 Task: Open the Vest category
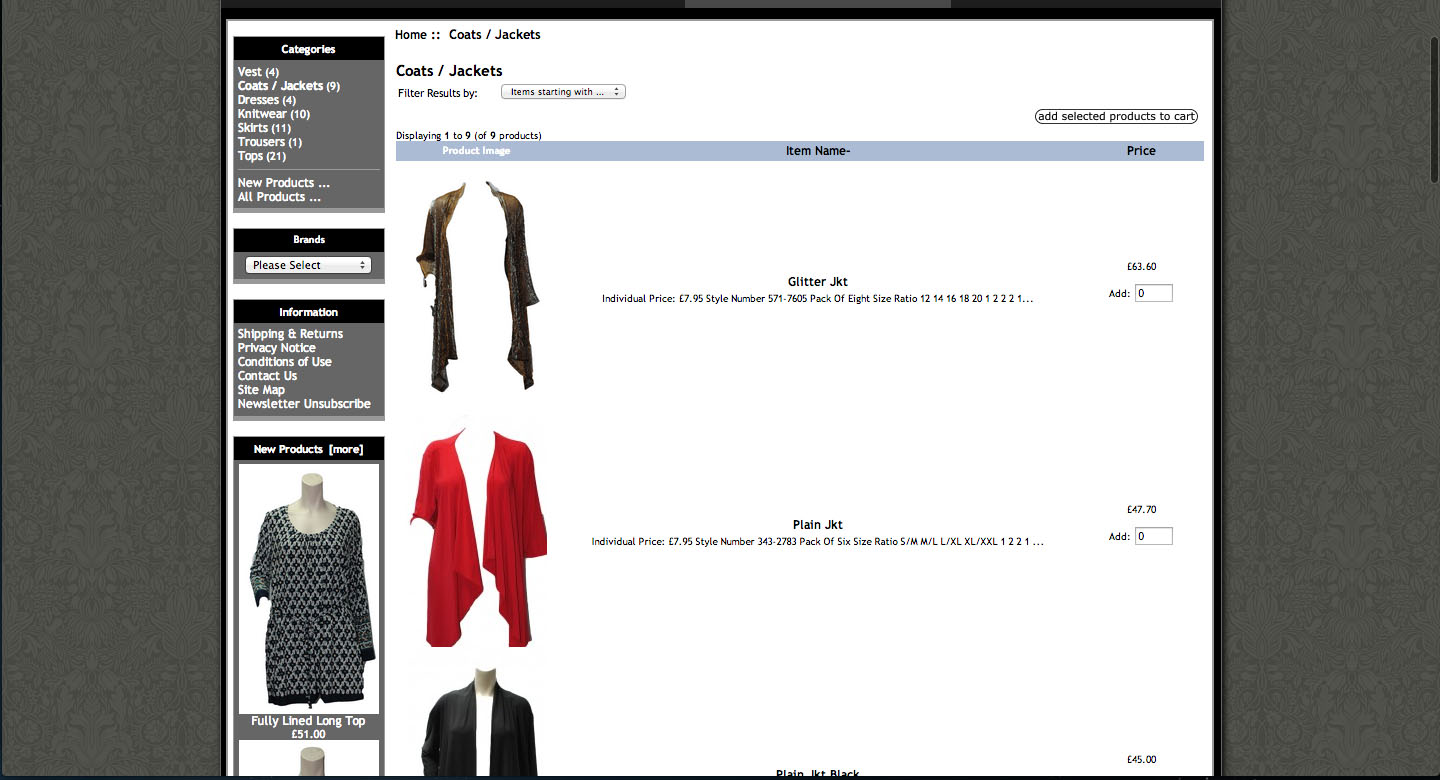pos(258,72)
